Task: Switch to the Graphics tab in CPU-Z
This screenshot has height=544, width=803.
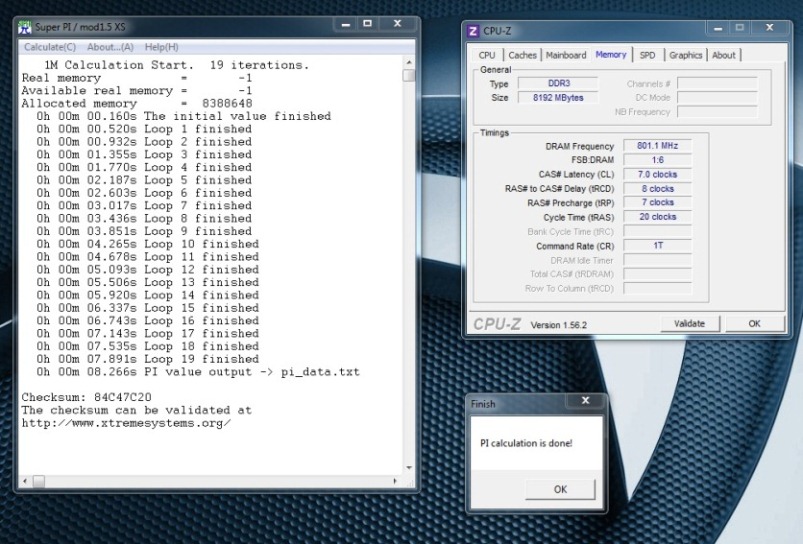Action: pyautogui.click(x=685, y=55)
